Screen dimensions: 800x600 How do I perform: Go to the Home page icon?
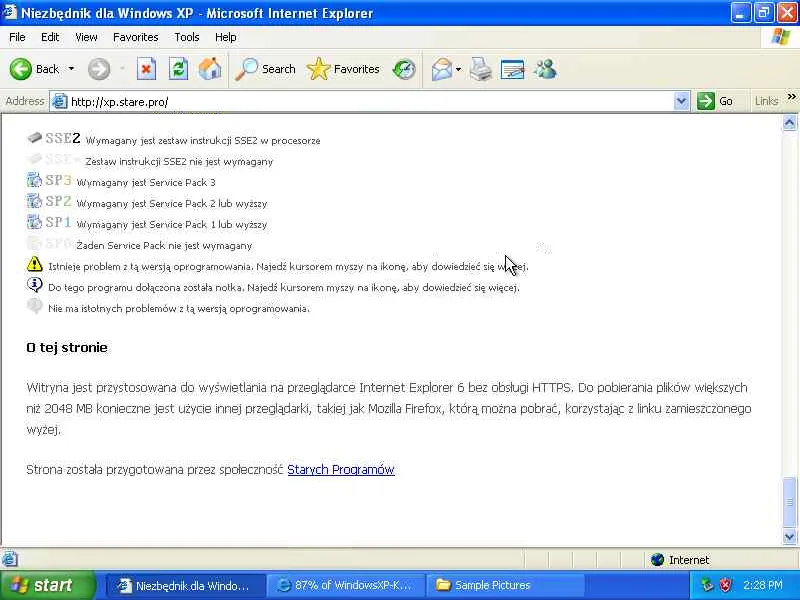(210, 69)
